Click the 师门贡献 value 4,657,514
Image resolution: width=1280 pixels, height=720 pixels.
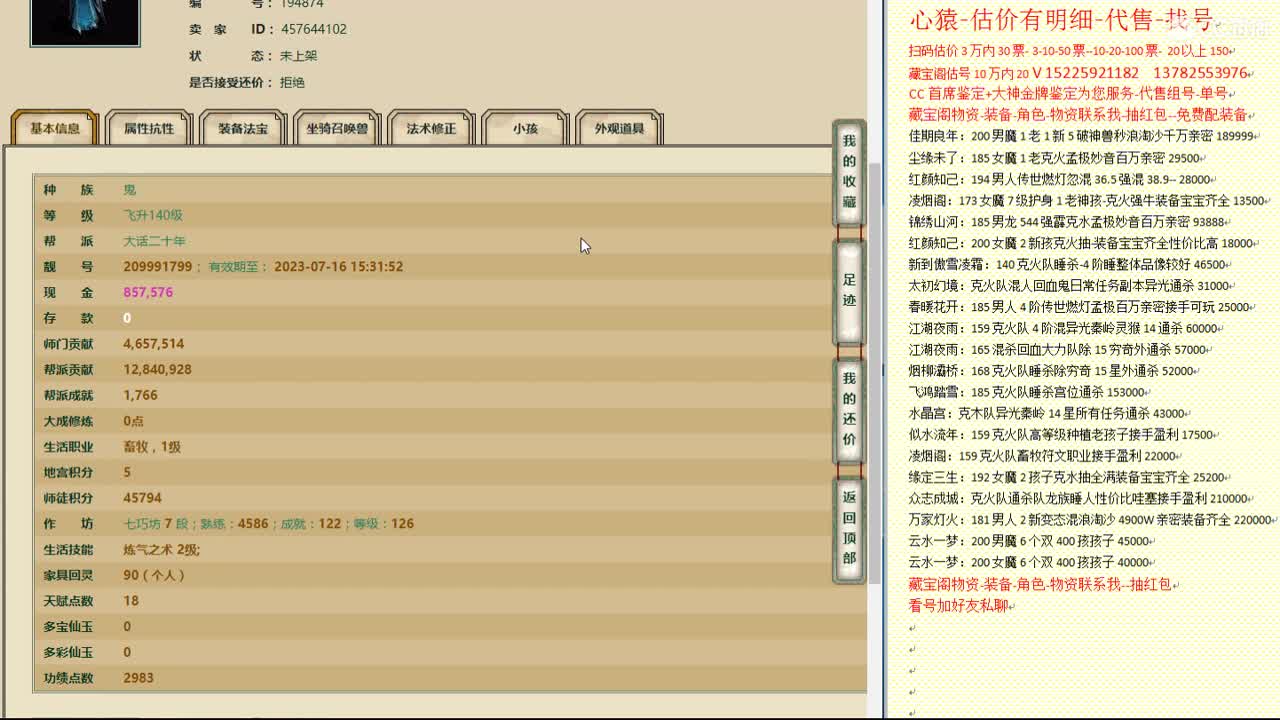(x=154, y=344)
